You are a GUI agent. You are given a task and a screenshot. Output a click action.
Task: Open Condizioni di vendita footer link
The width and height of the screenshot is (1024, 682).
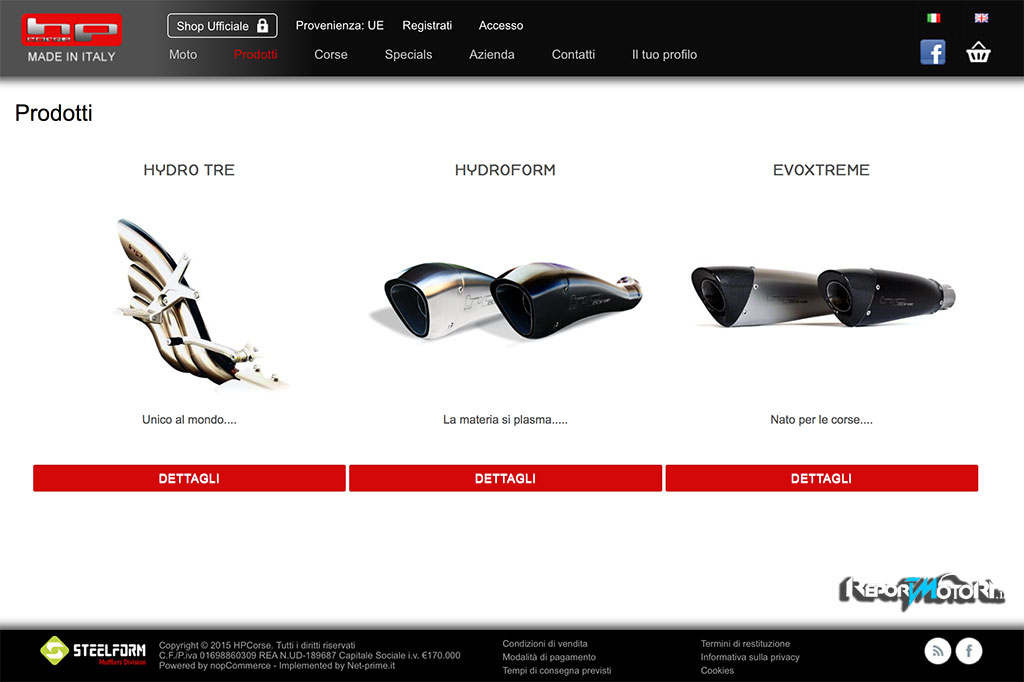[545, 643]
